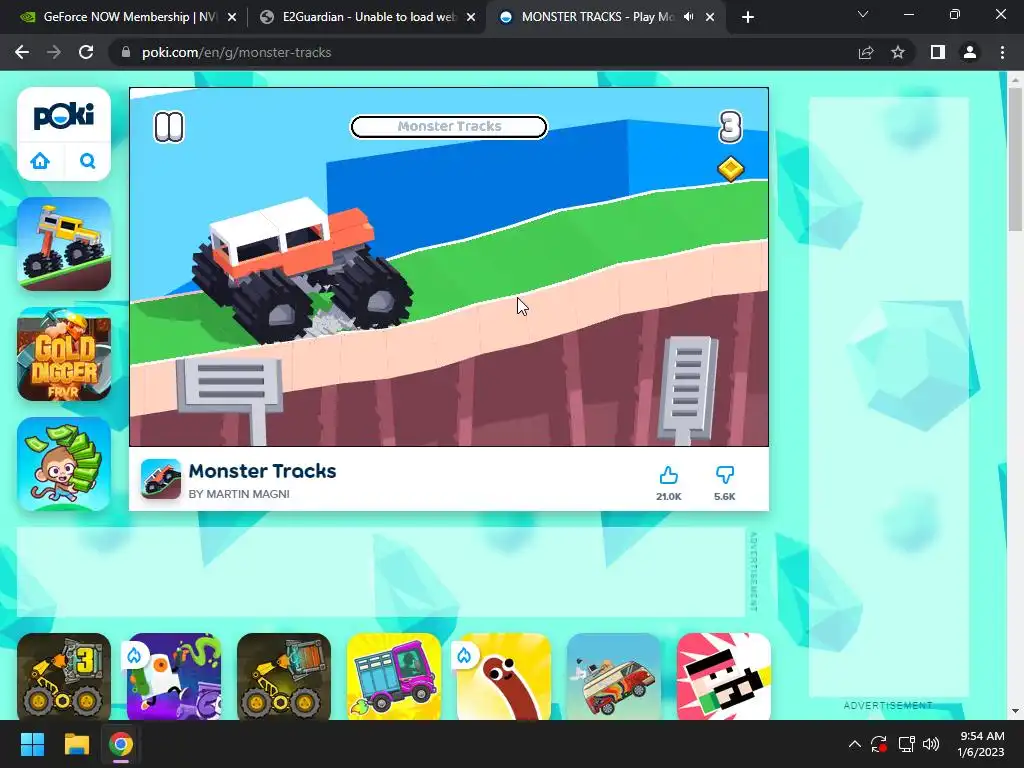Open the Chrome profile menu
The width and height of the screenshot is (1024, 768).
pos(970,52)
